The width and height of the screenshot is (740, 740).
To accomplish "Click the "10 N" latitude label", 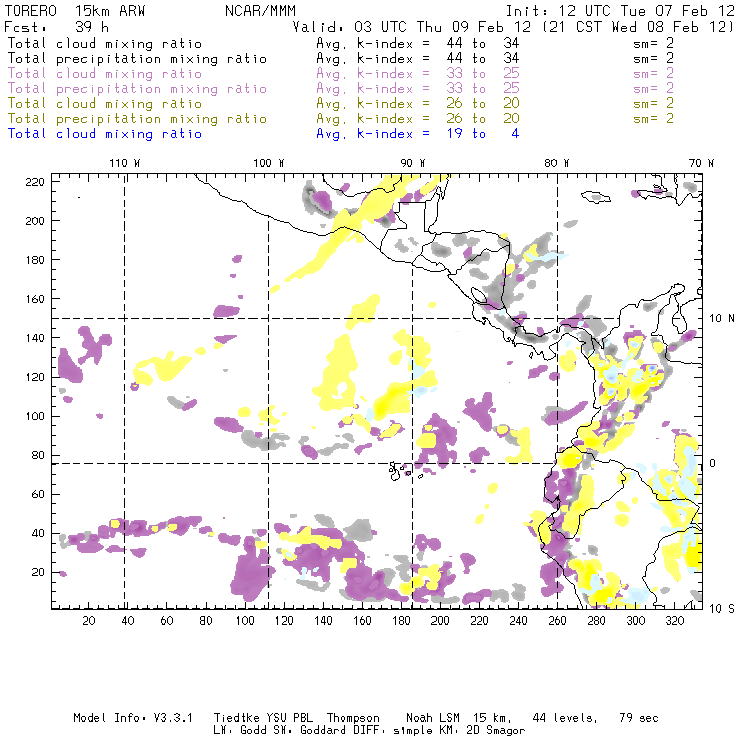I will pos(722,319).
